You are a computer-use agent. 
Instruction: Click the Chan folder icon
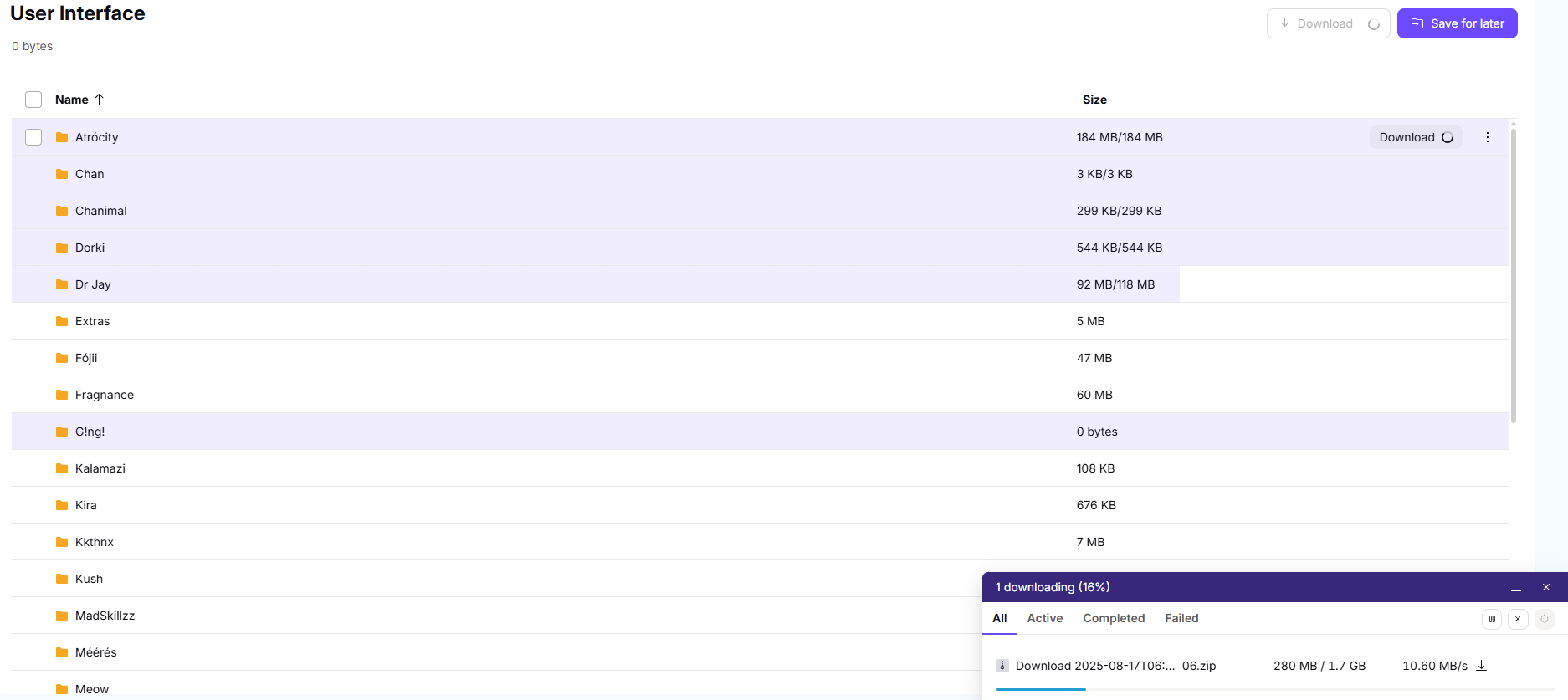pyautogui.click(x=62, y=174)
